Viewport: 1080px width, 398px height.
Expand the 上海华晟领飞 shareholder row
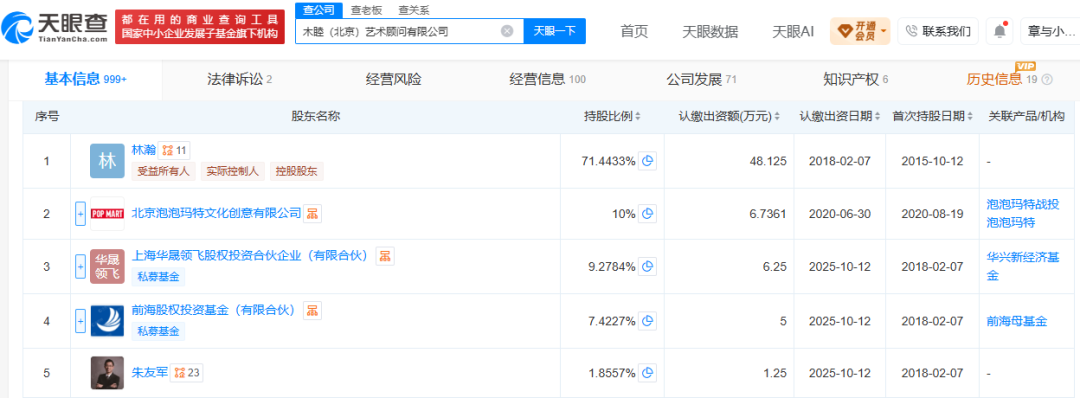(x=81, y=267)
